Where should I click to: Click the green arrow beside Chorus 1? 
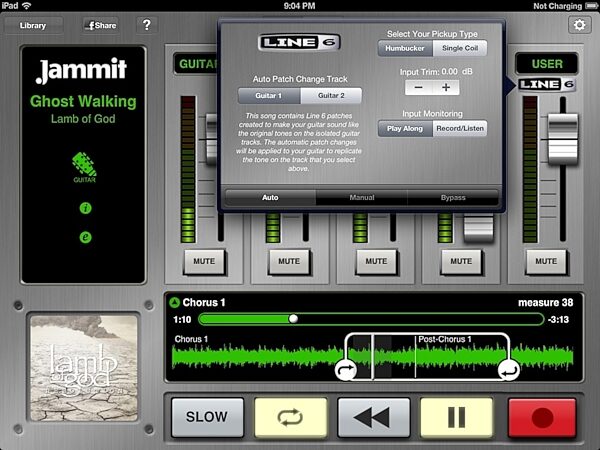(174, 303)
